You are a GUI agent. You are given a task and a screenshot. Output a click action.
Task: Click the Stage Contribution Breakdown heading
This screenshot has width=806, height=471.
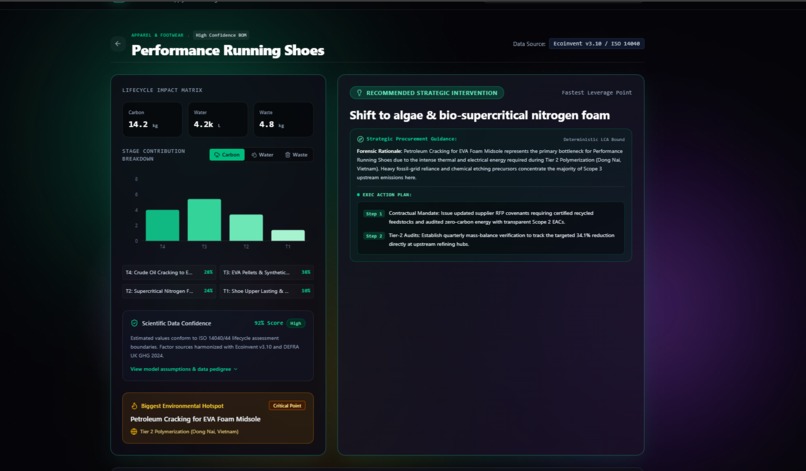[x=153, y=155]
